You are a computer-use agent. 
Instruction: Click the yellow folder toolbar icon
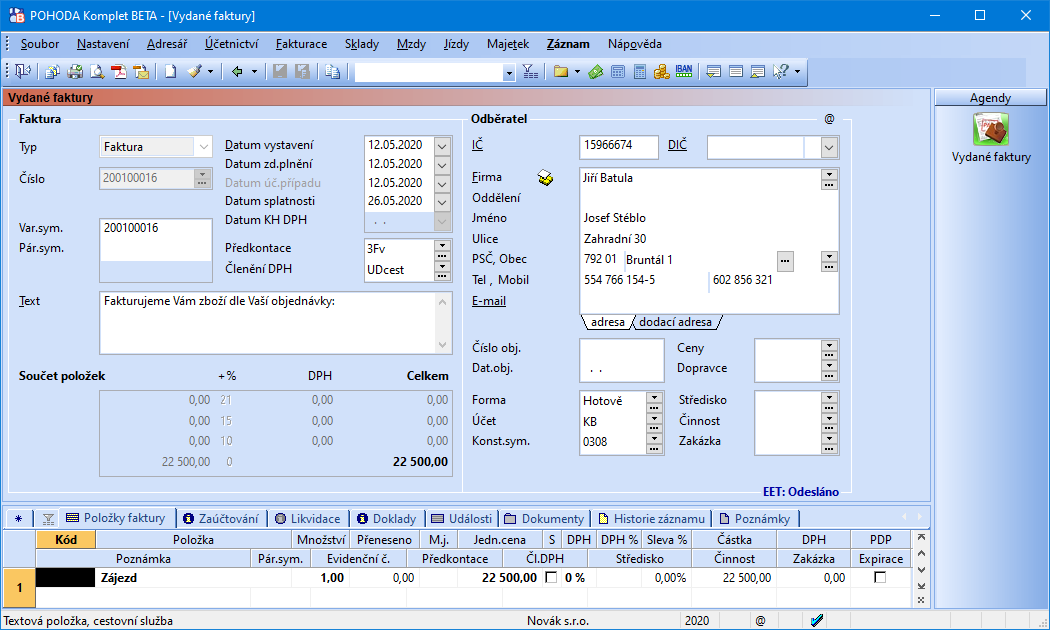coord(560,71)
